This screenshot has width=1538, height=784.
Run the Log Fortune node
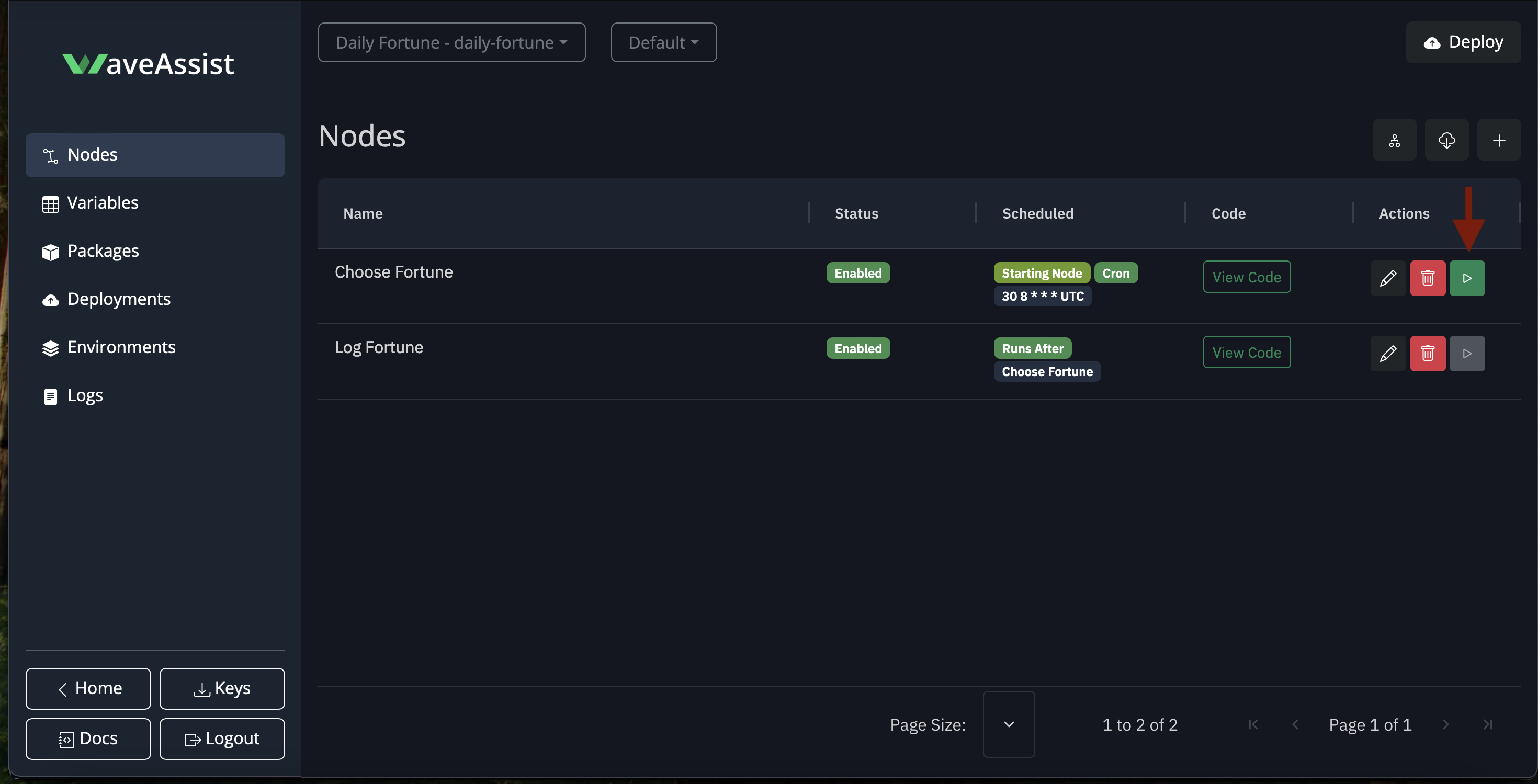1466,353
